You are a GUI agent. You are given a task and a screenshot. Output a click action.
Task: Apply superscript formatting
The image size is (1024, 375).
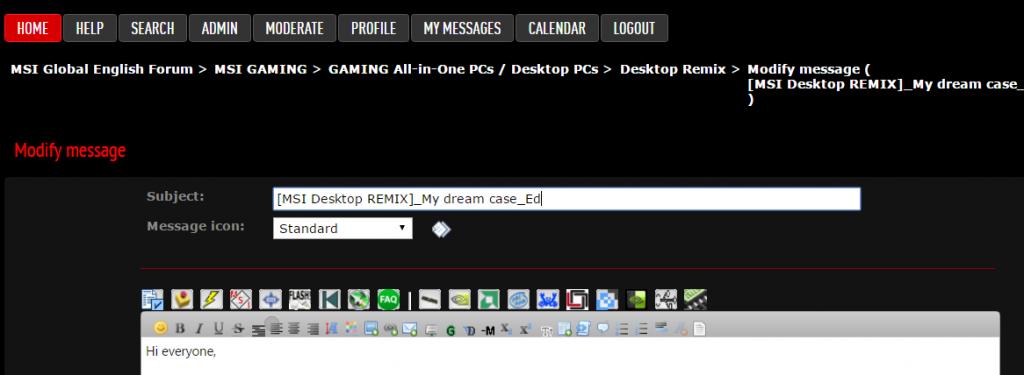click(525, 329)
